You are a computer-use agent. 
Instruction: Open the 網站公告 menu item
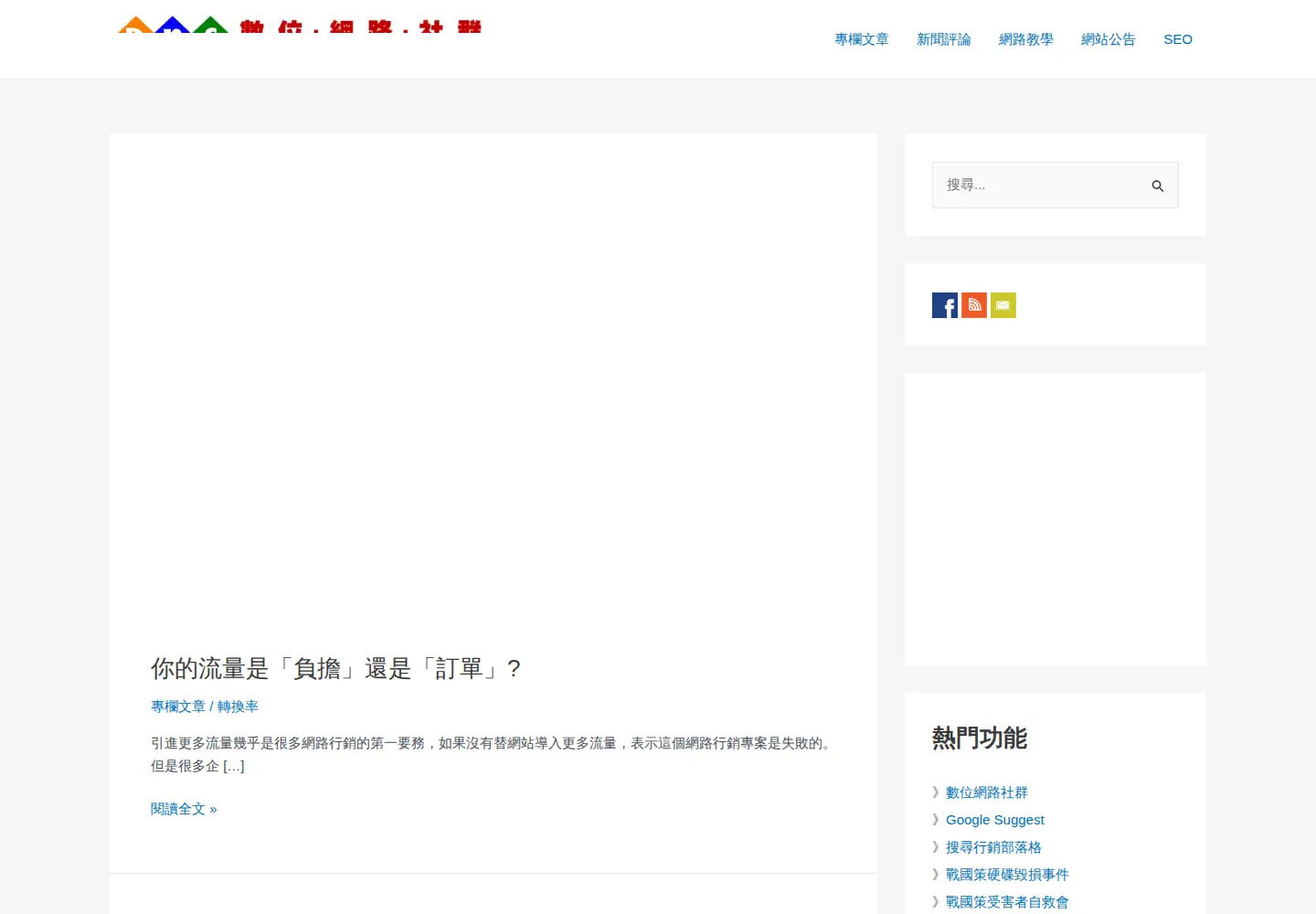(x=1109, y=39)
